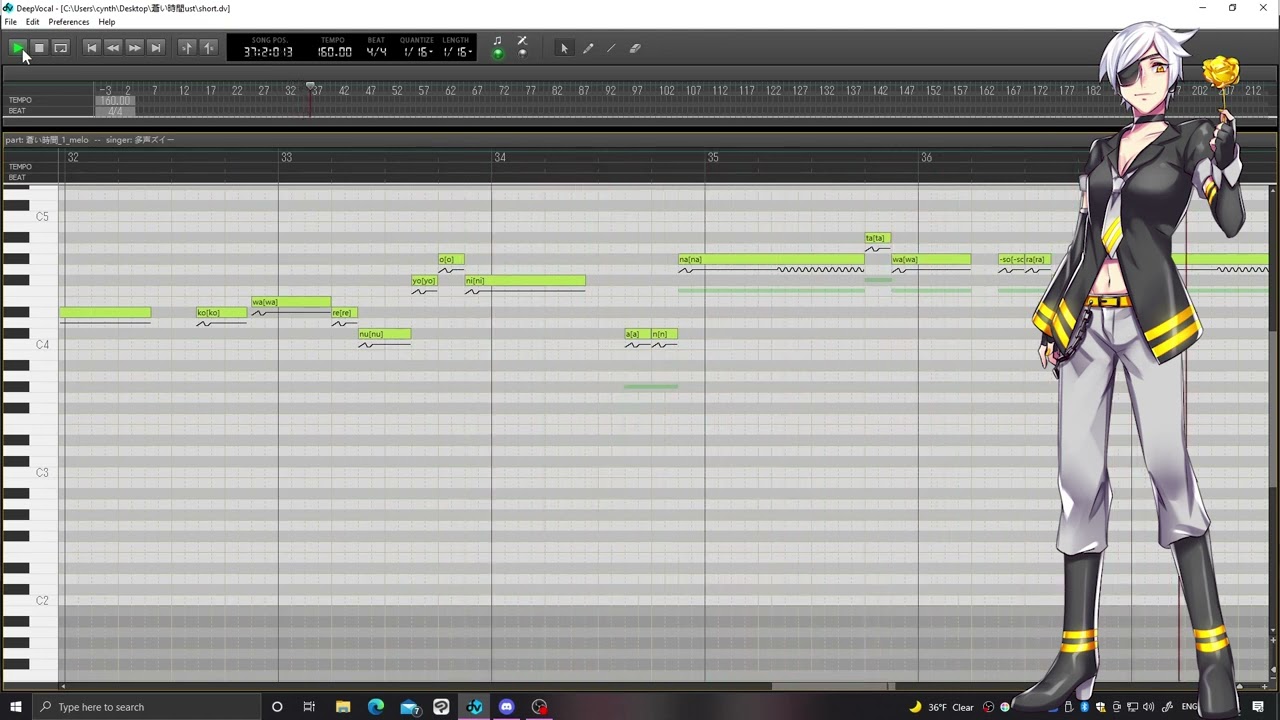This screenshot has height=720, width=1280.
Task: Click the C4 piano key
Action: click(x=30, y=344)
